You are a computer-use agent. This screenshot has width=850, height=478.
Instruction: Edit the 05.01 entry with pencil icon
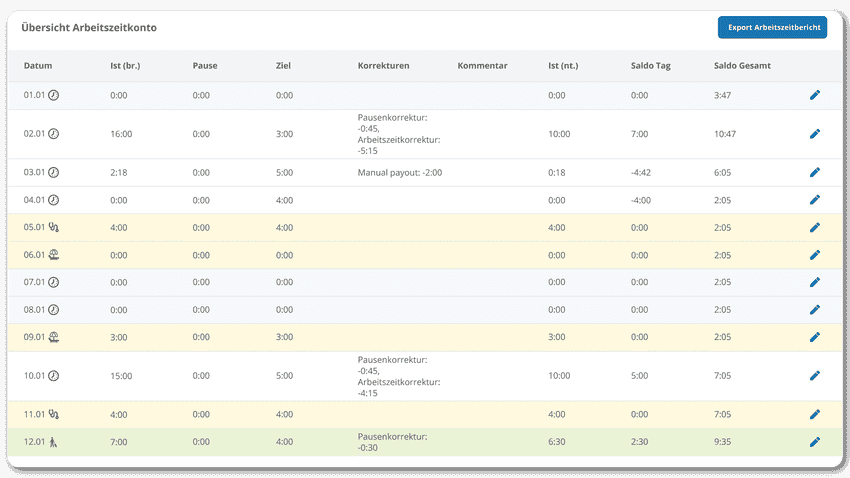[x=815, y=228]
